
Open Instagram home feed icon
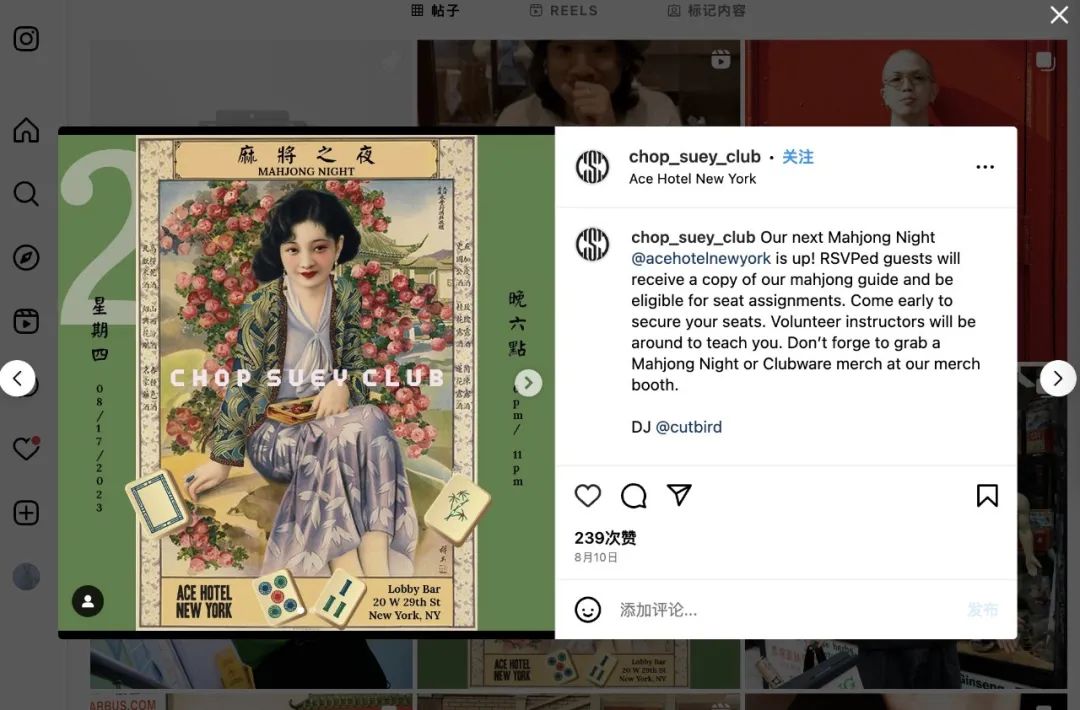point(26,130)
